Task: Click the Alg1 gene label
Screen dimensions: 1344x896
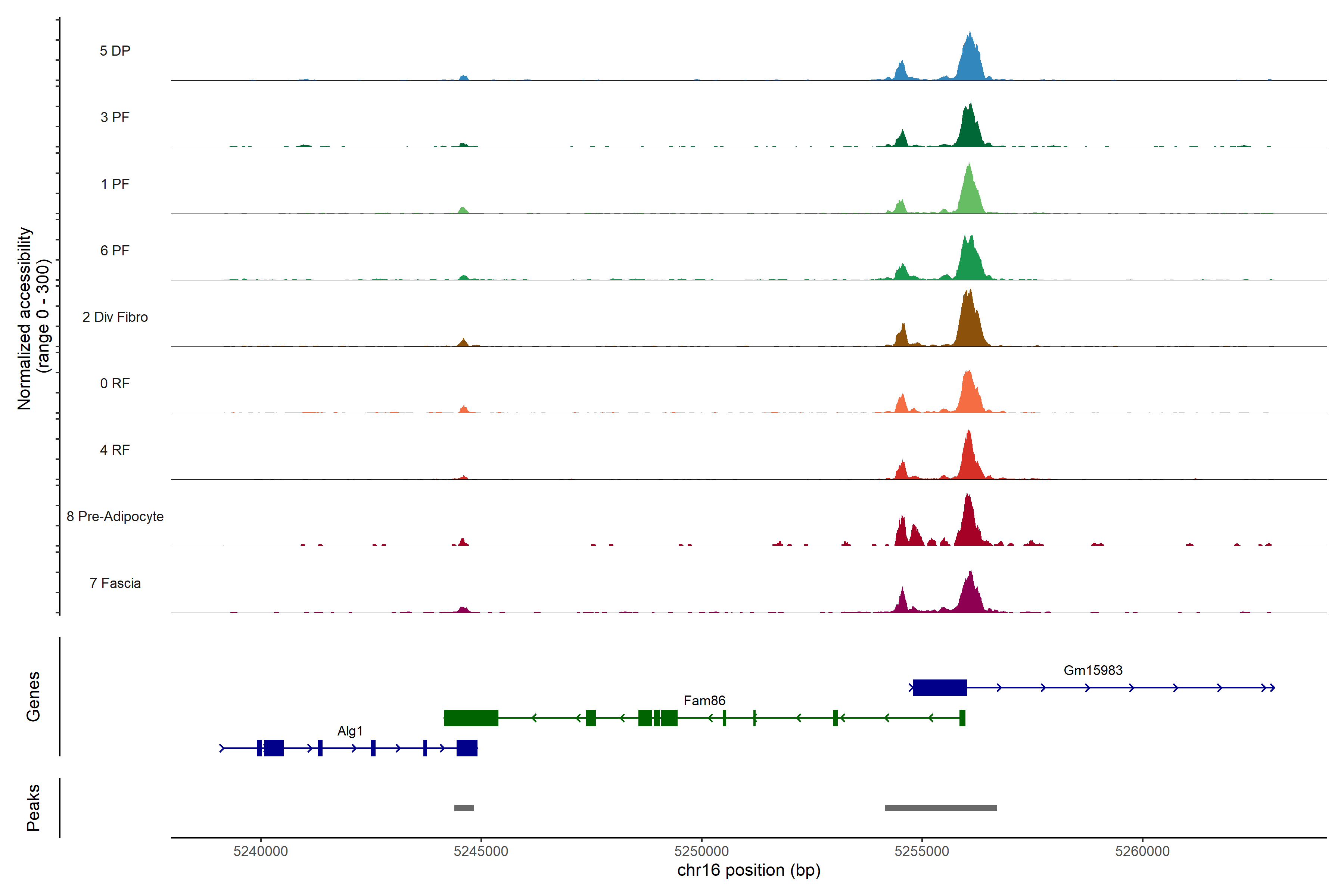Action: (350, 731)
